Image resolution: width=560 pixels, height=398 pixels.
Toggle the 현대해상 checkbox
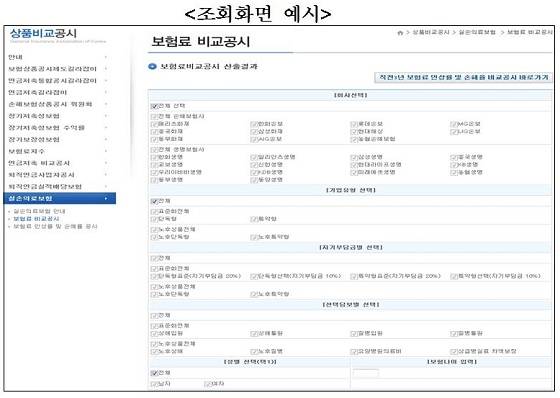(354, 132)
